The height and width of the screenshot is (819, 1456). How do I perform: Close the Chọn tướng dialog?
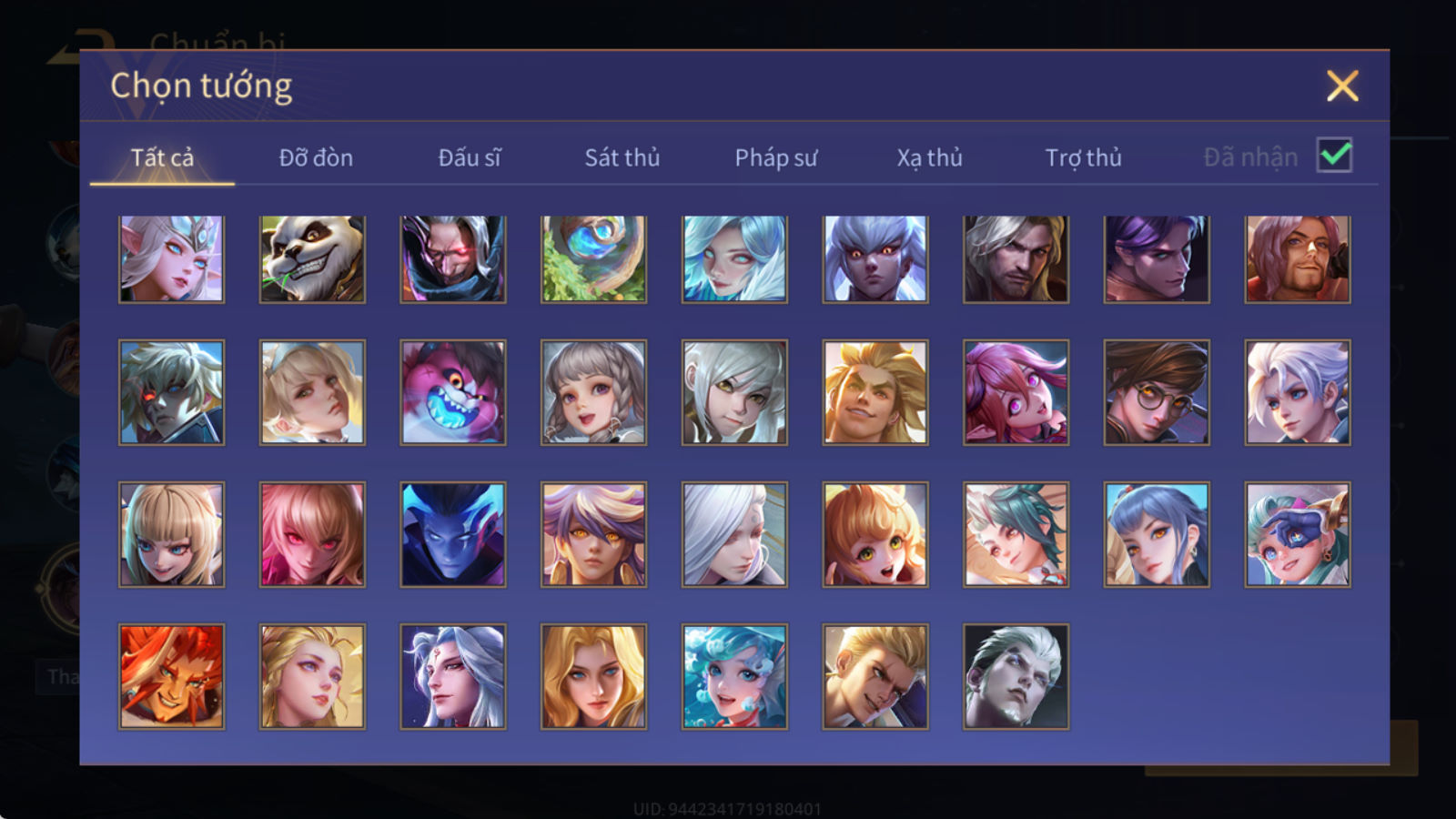point(1342,86)
